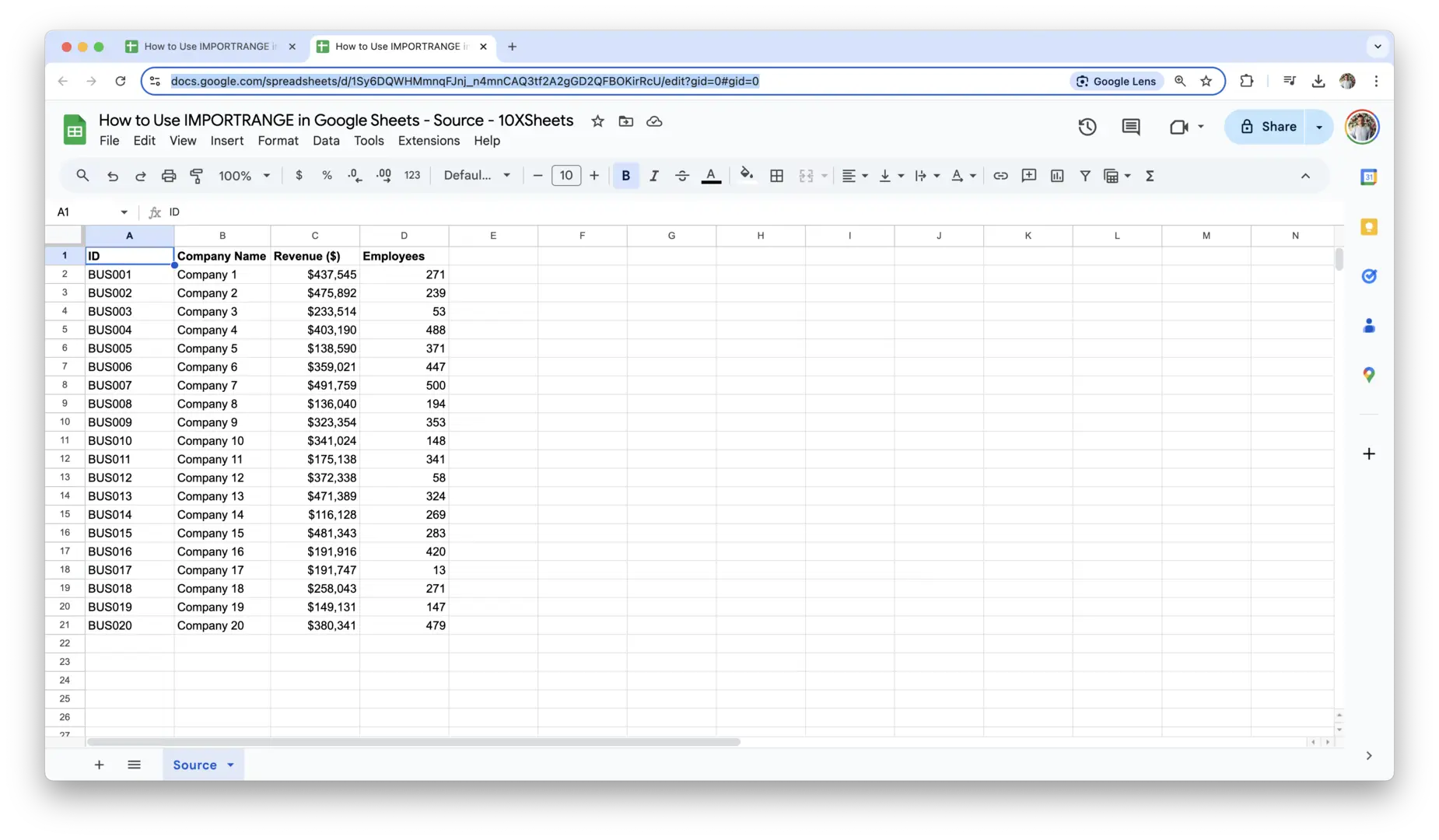Viewport: 1439px width, 840px height.
Task: Apply bold formatting to the selection
Action: click(625, 176)
